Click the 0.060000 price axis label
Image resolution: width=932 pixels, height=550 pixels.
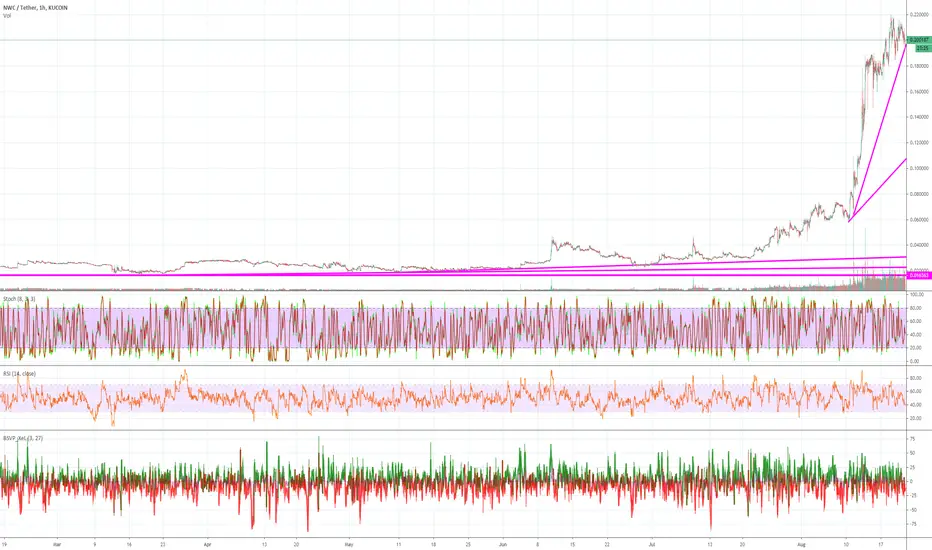pyautogui.click(x=919, y=219)
